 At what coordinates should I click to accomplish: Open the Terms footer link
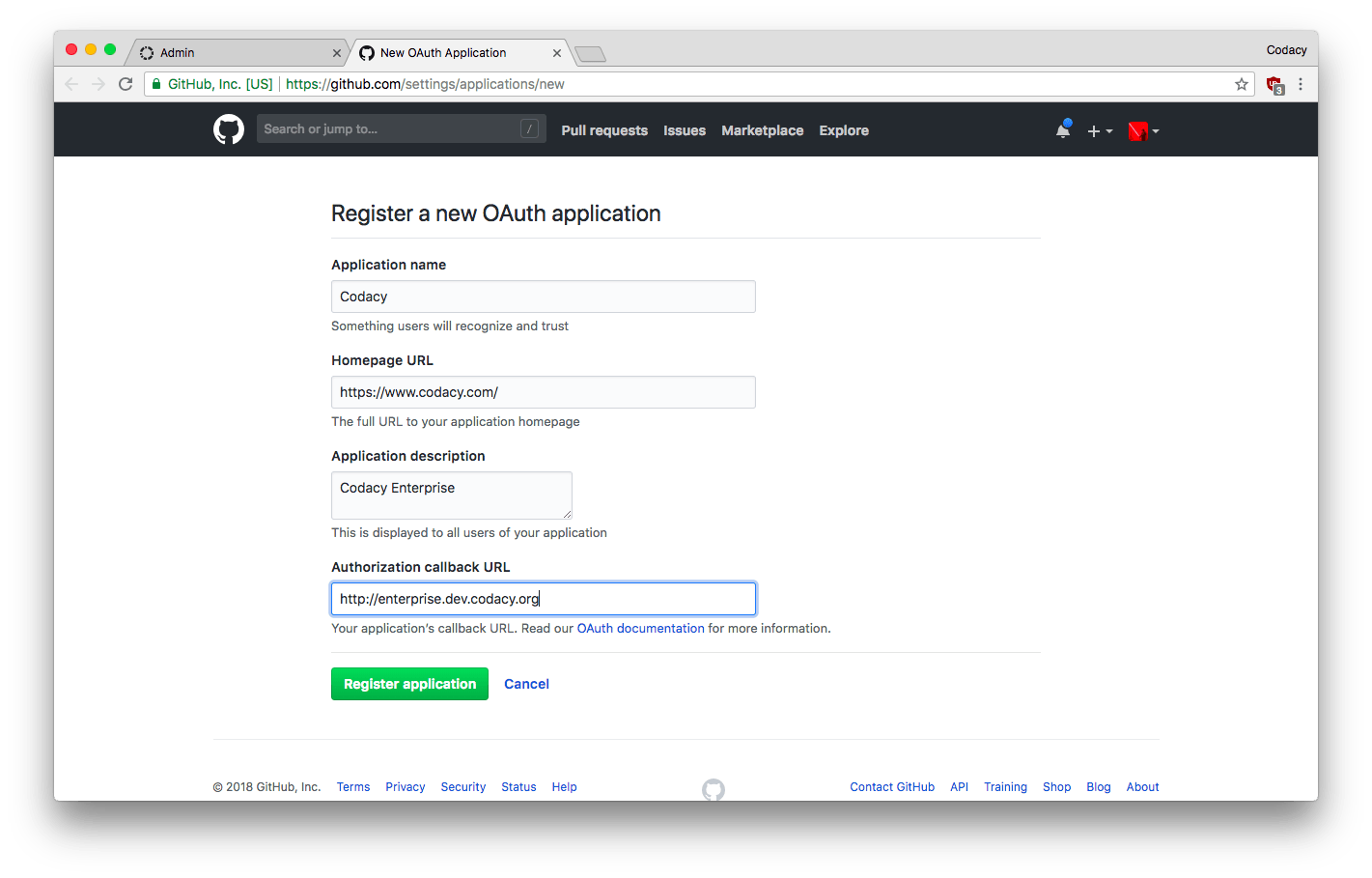pyautogui.click(x=353, y=787)
